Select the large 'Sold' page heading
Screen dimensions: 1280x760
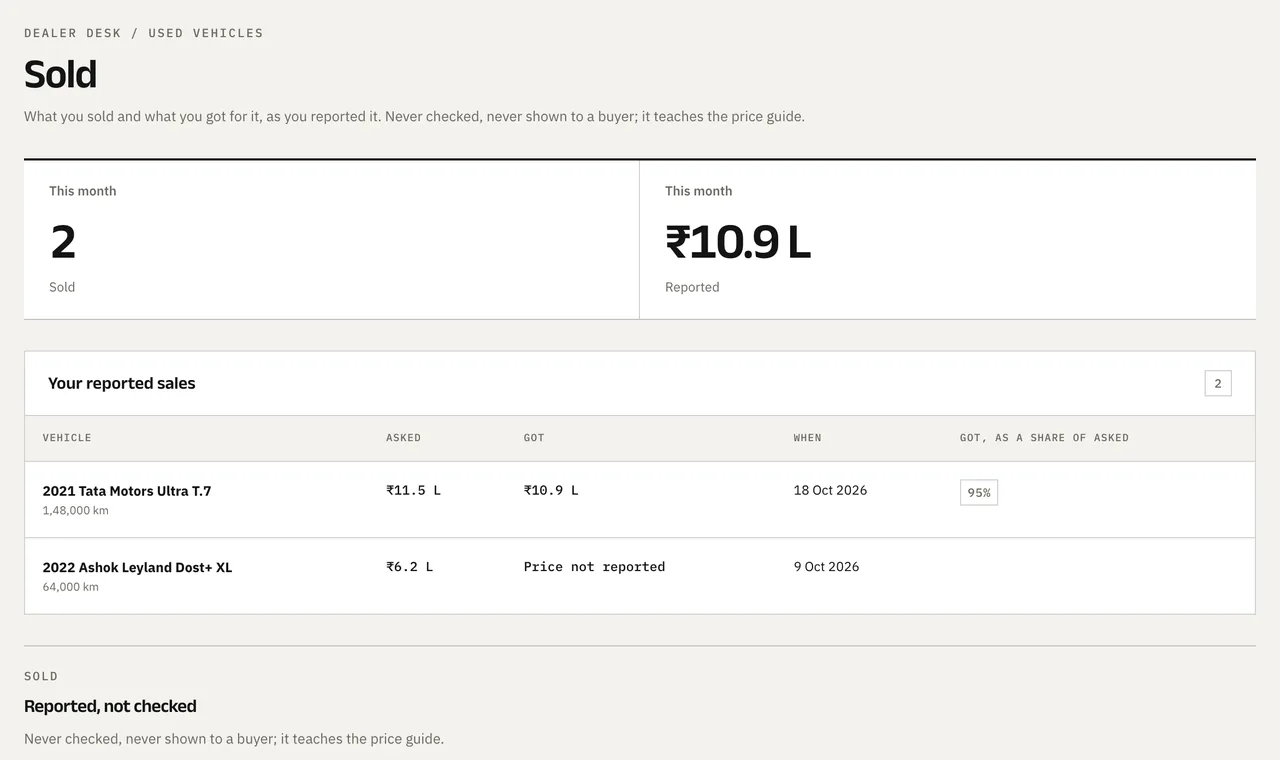tap(60, 75)
